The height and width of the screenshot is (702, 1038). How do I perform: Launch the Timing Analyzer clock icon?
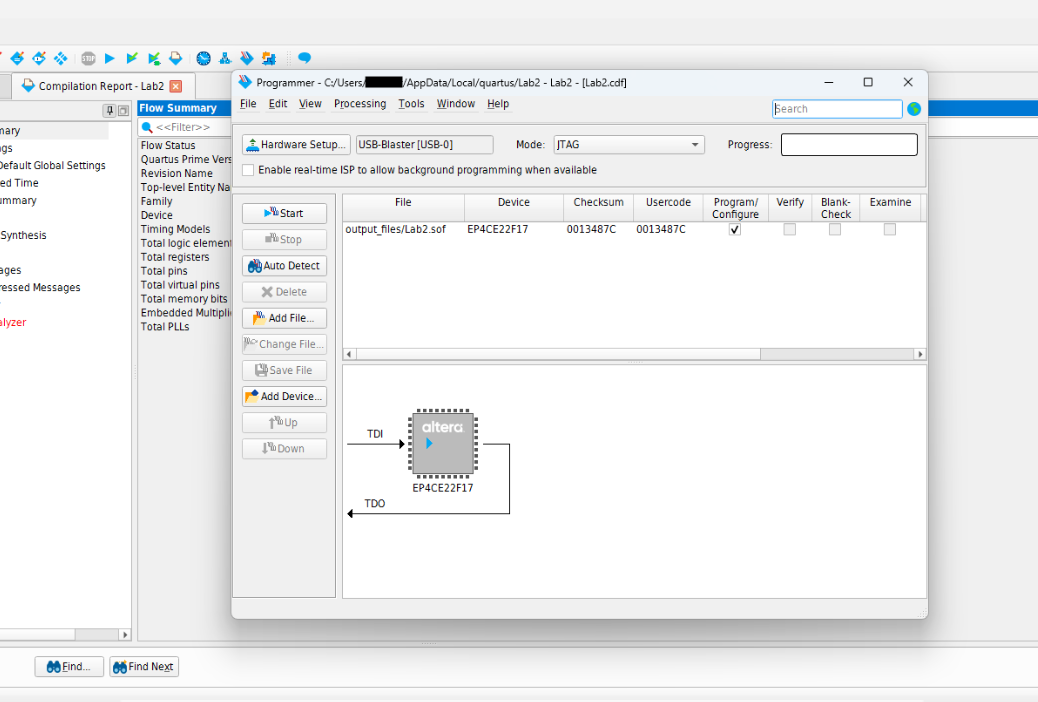click(203, 58)
